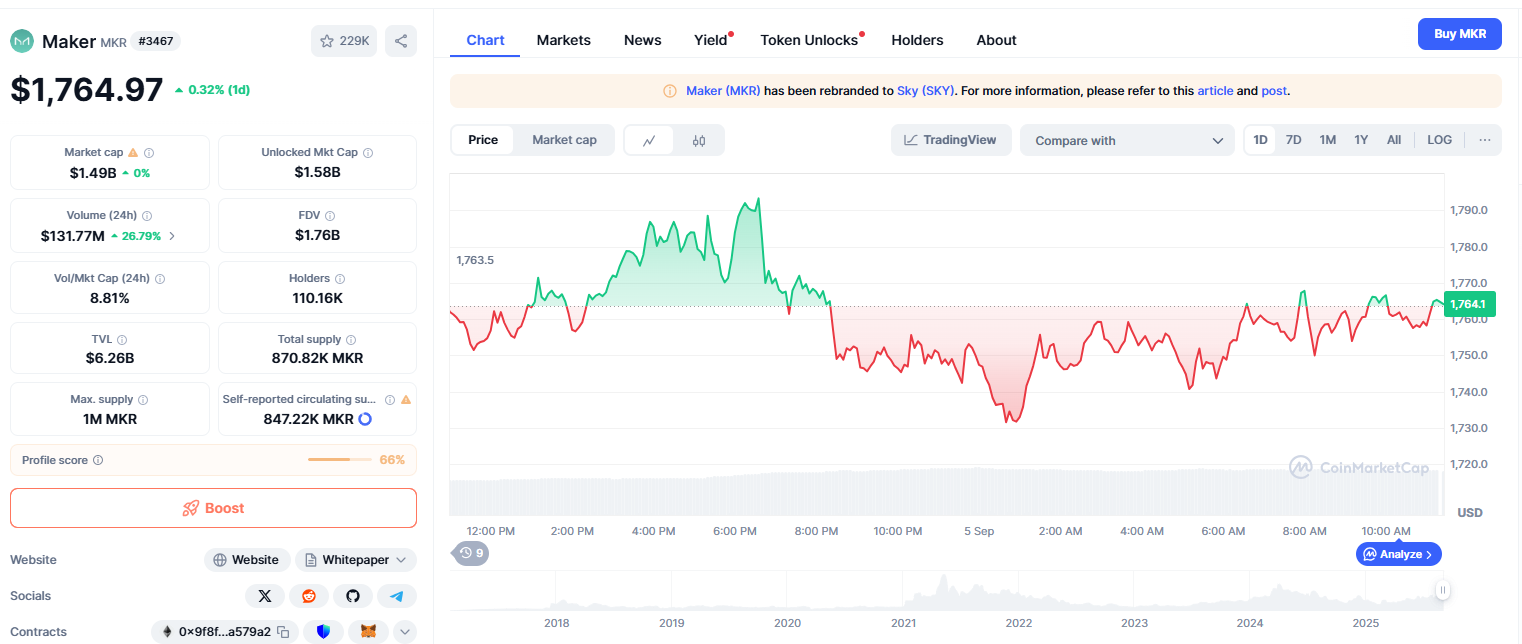Viewport: 1522px width, 644px height.
Task: Show Volume (24h) info tooltip icon
Action: point(147,215)
